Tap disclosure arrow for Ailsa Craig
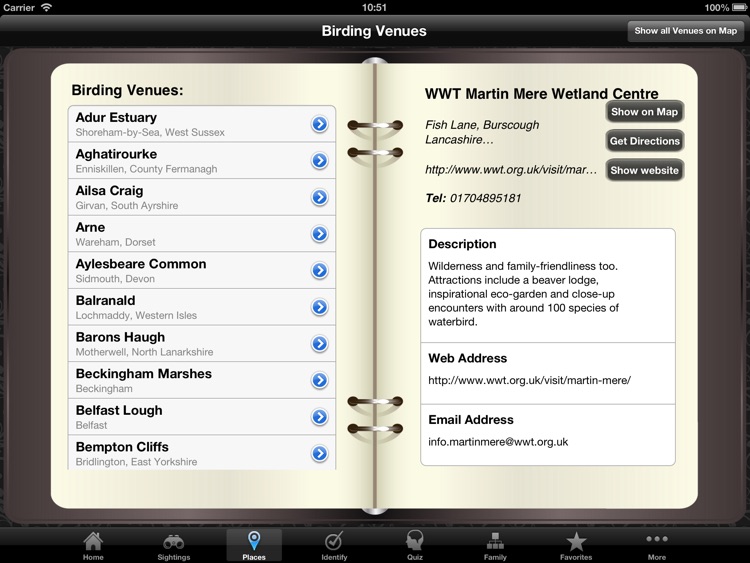The image size is (750, 563). pos(320,197)
